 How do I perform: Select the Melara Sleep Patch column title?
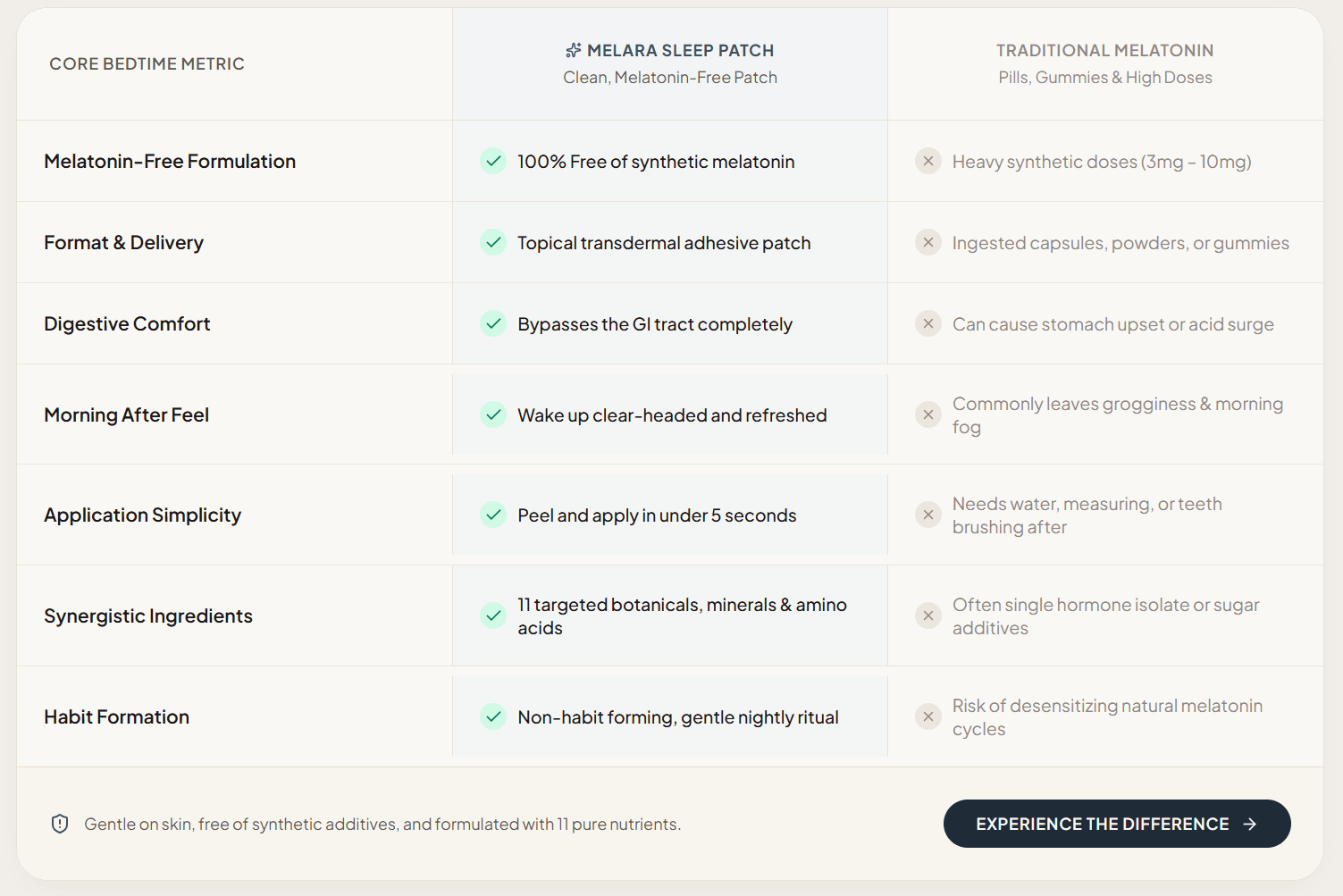point(680,50)
